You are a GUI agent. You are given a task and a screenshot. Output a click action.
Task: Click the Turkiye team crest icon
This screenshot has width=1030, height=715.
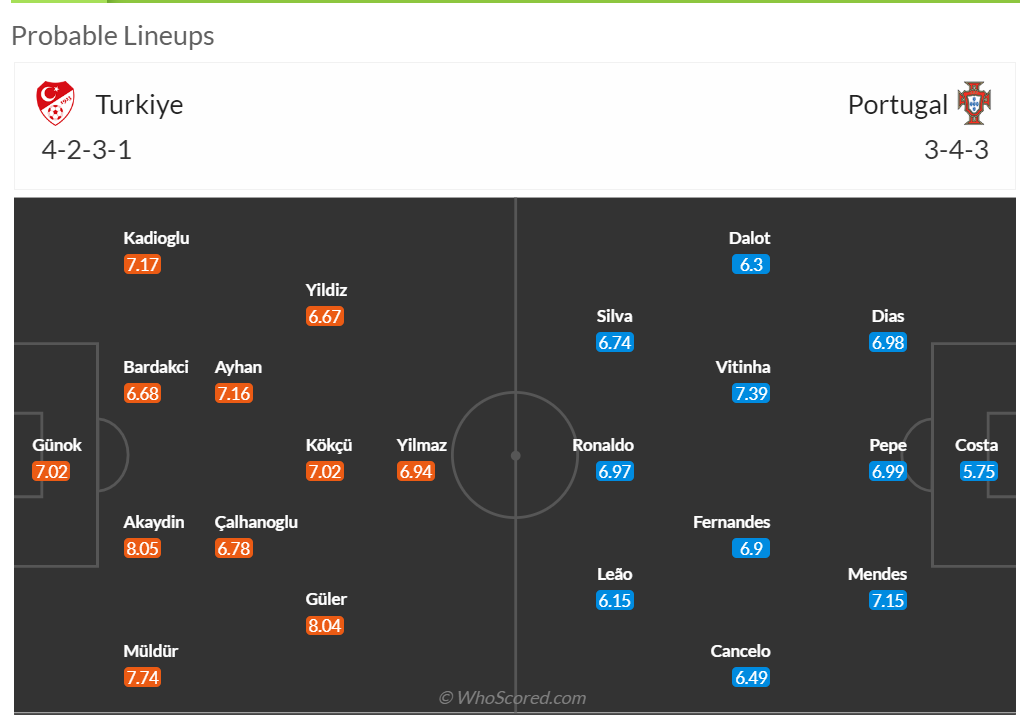tap(56, 104)
